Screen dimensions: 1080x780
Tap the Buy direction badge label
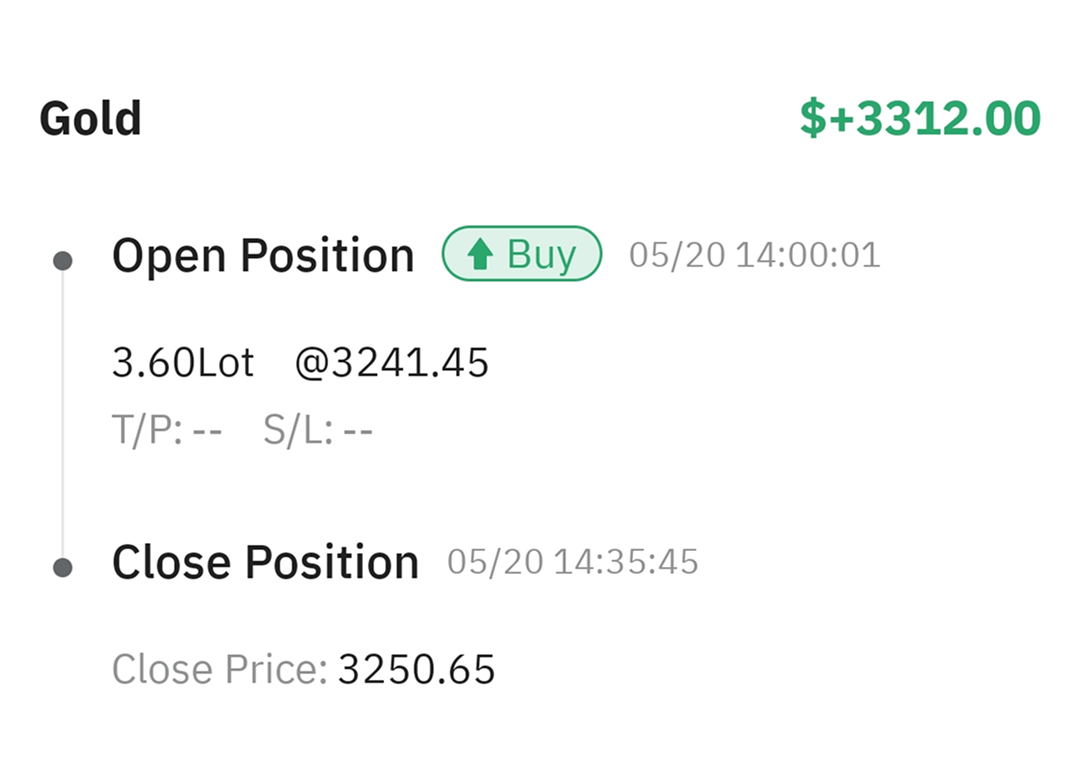[541, 256]
